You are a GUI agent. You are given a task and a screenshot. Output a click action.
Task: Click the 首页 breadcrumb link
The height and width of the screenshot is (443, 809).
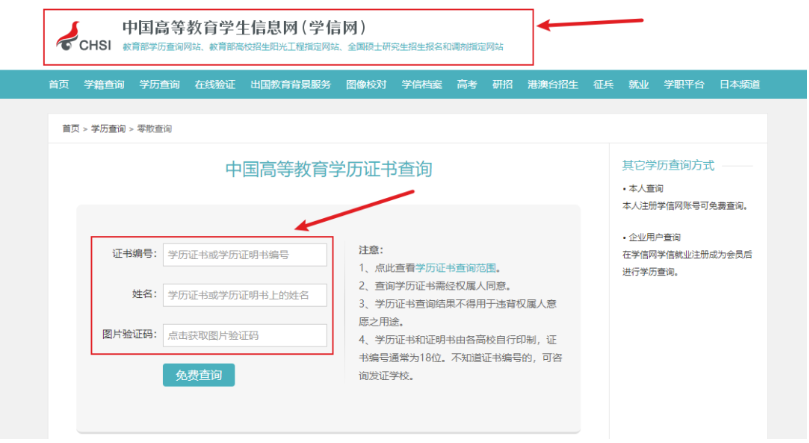(71, 129)
